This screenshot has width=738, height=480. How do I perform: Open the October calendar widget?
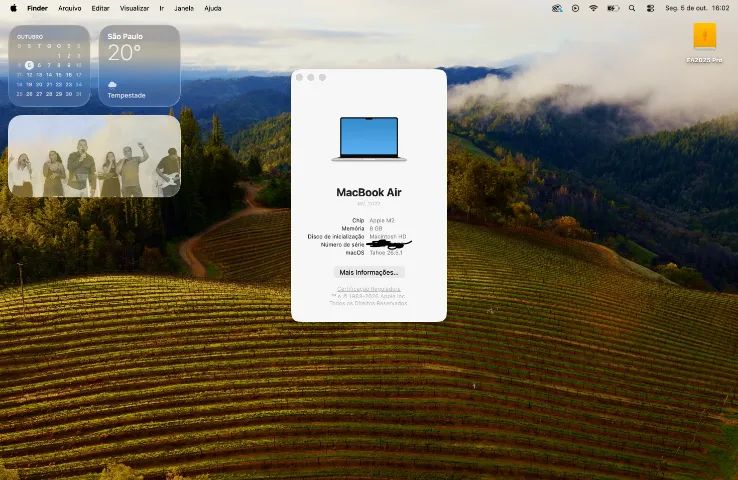49,66
